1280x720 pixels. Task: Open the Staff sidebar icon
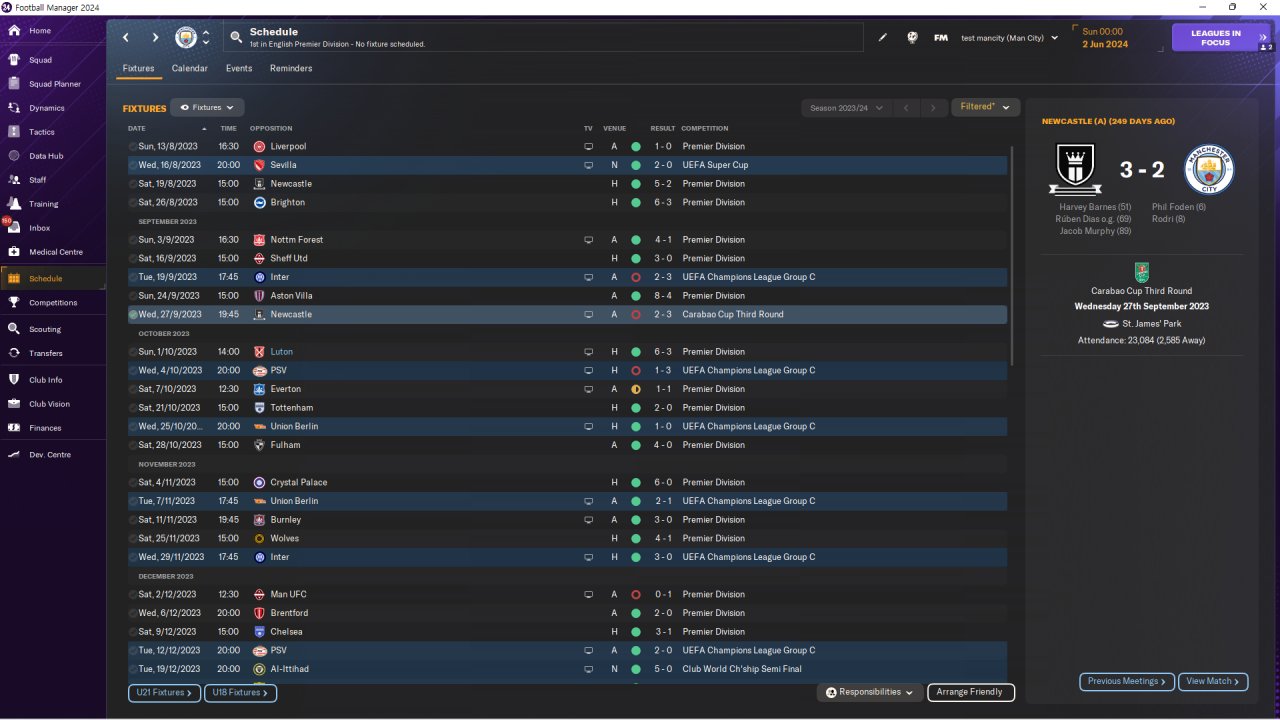tap(14, 180)
